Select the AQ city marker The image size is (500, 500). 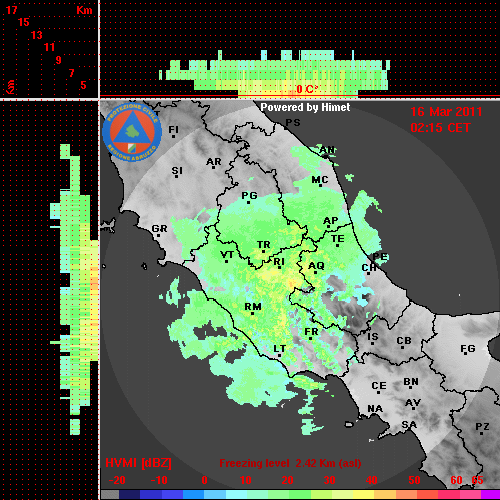[x=315, y=272]
